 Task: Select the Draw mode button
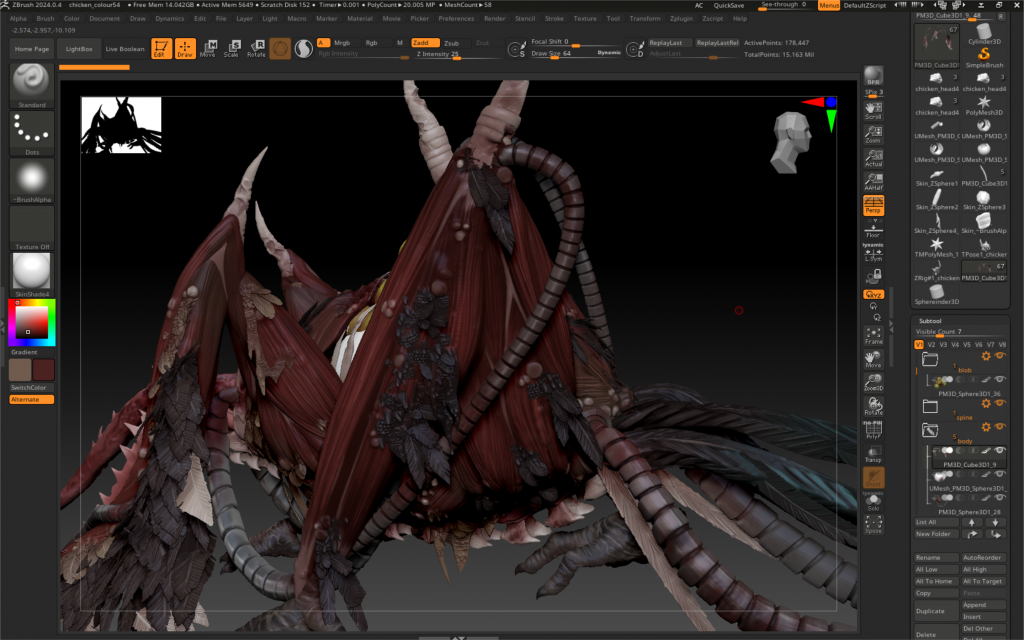pyautogui.click(x=185, y=48)
